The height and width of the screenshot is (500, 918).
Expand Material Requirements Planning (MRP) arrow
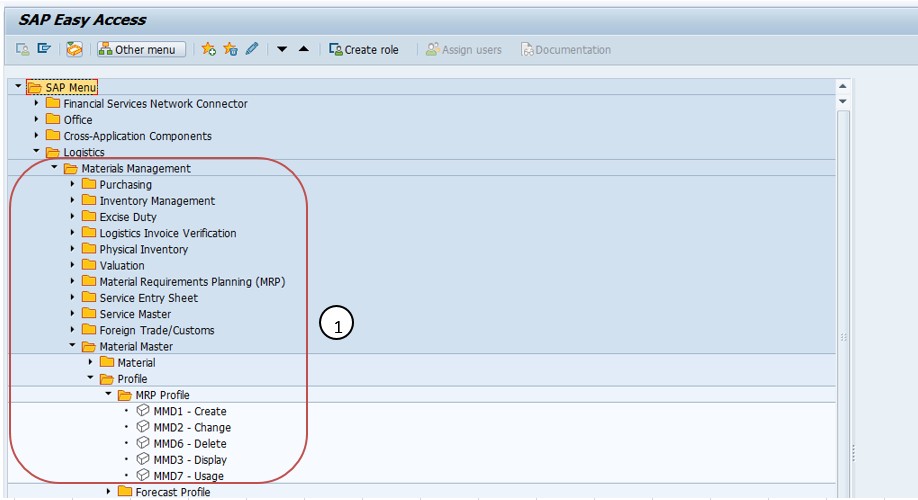coord(73,281)
